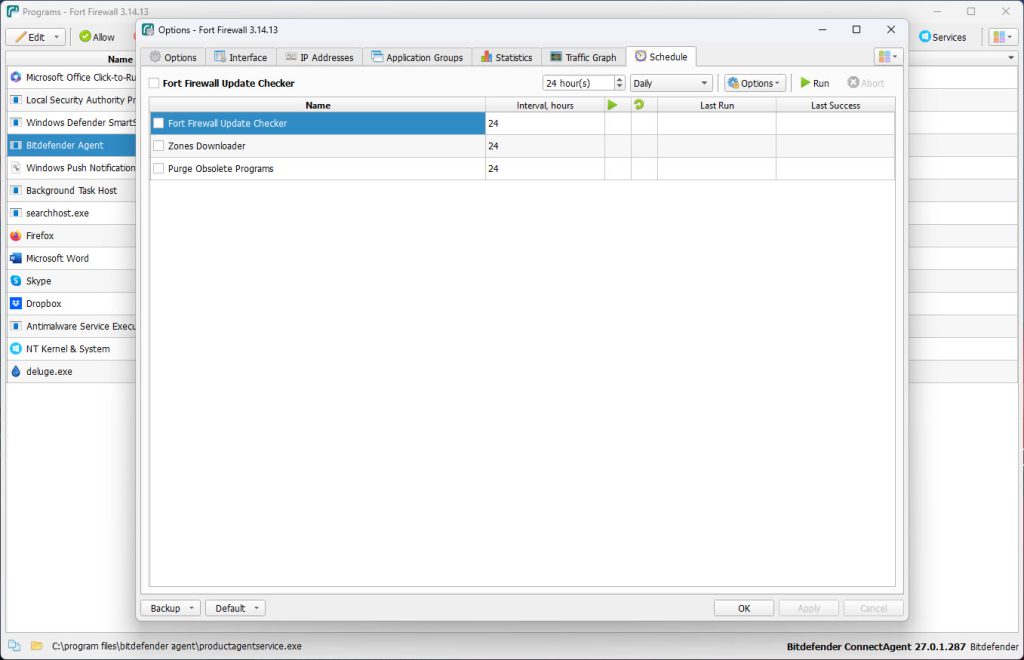Viewport: 1024px width, 660px height.
Task: Select the searchhost.exe program icon
Action: point(16,213)
